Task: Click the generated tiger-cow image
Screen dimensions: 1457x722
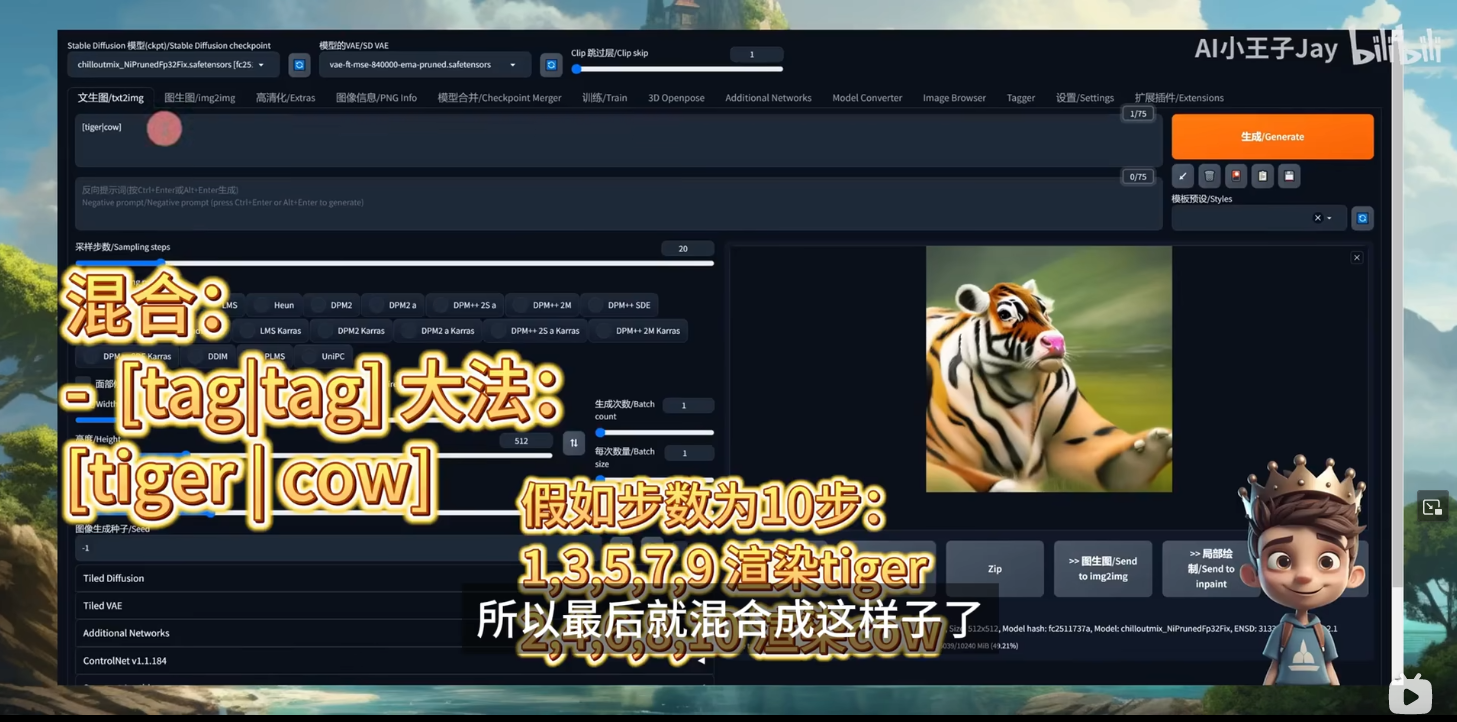Action: click(1048, 369)
